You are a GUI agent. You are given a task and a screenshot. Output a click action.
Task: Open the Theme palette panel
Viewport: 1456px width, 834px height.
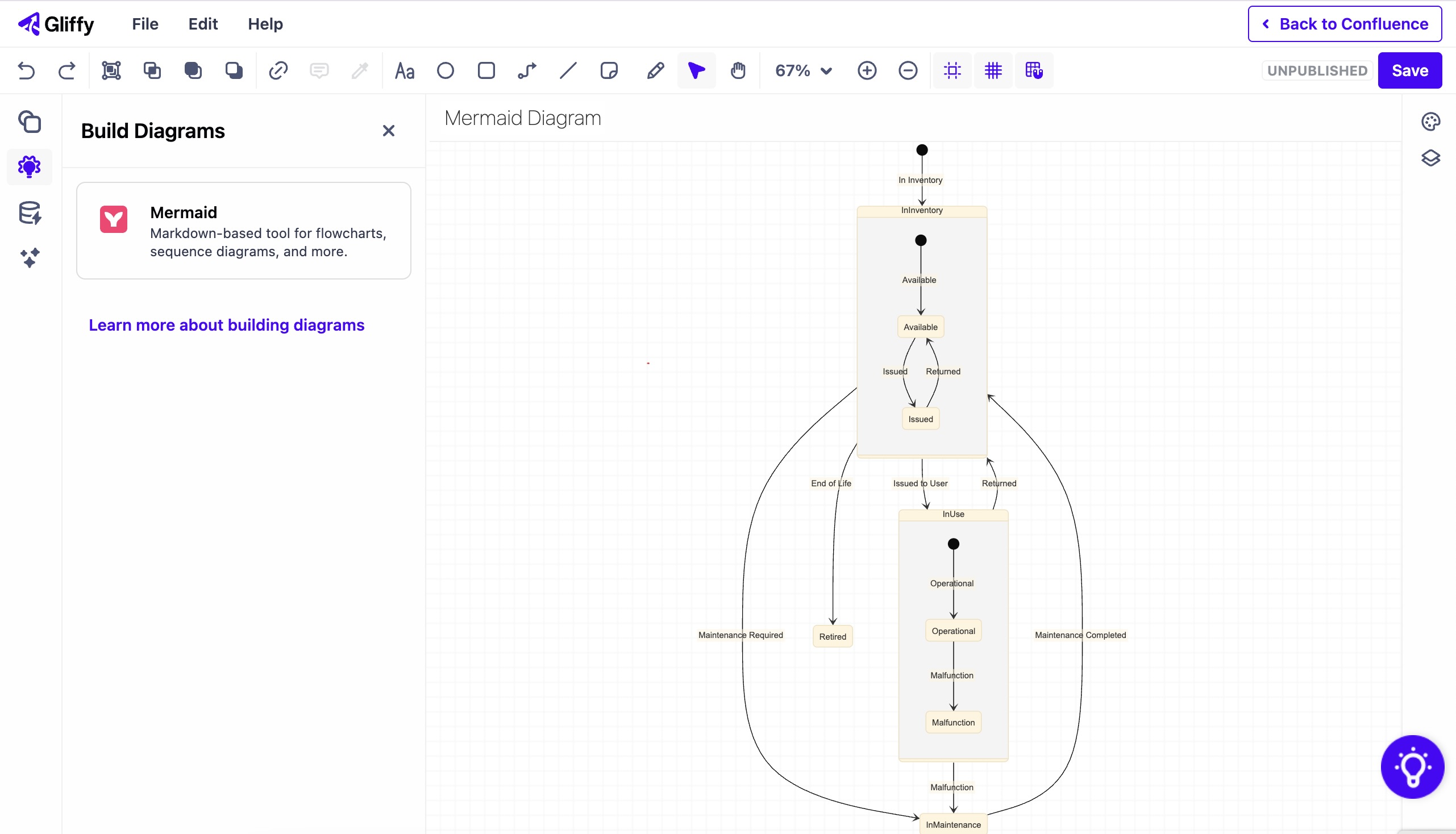coord(1432,122)
